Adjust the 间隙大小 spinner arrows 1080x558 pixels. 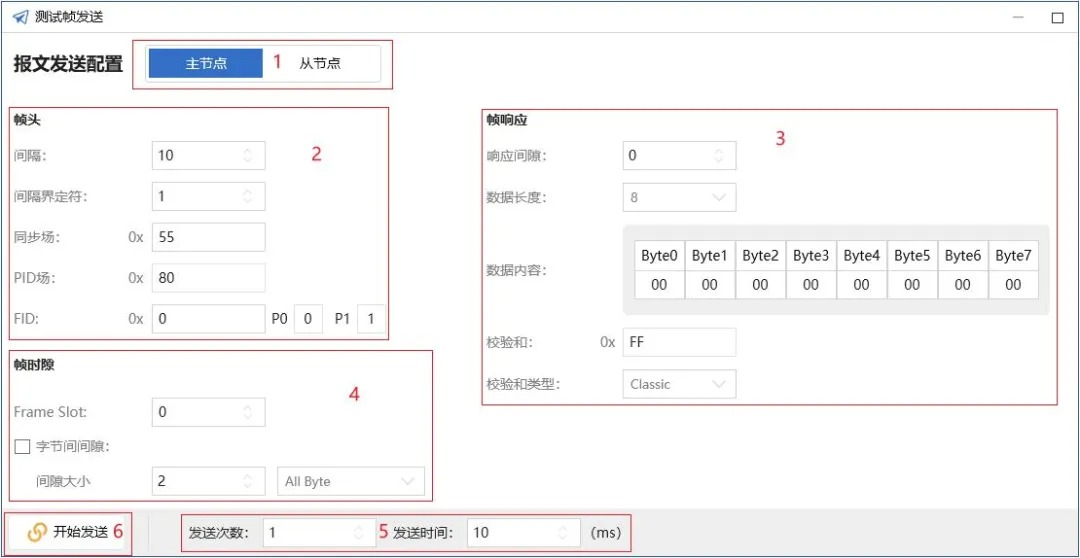click(247, 481)
